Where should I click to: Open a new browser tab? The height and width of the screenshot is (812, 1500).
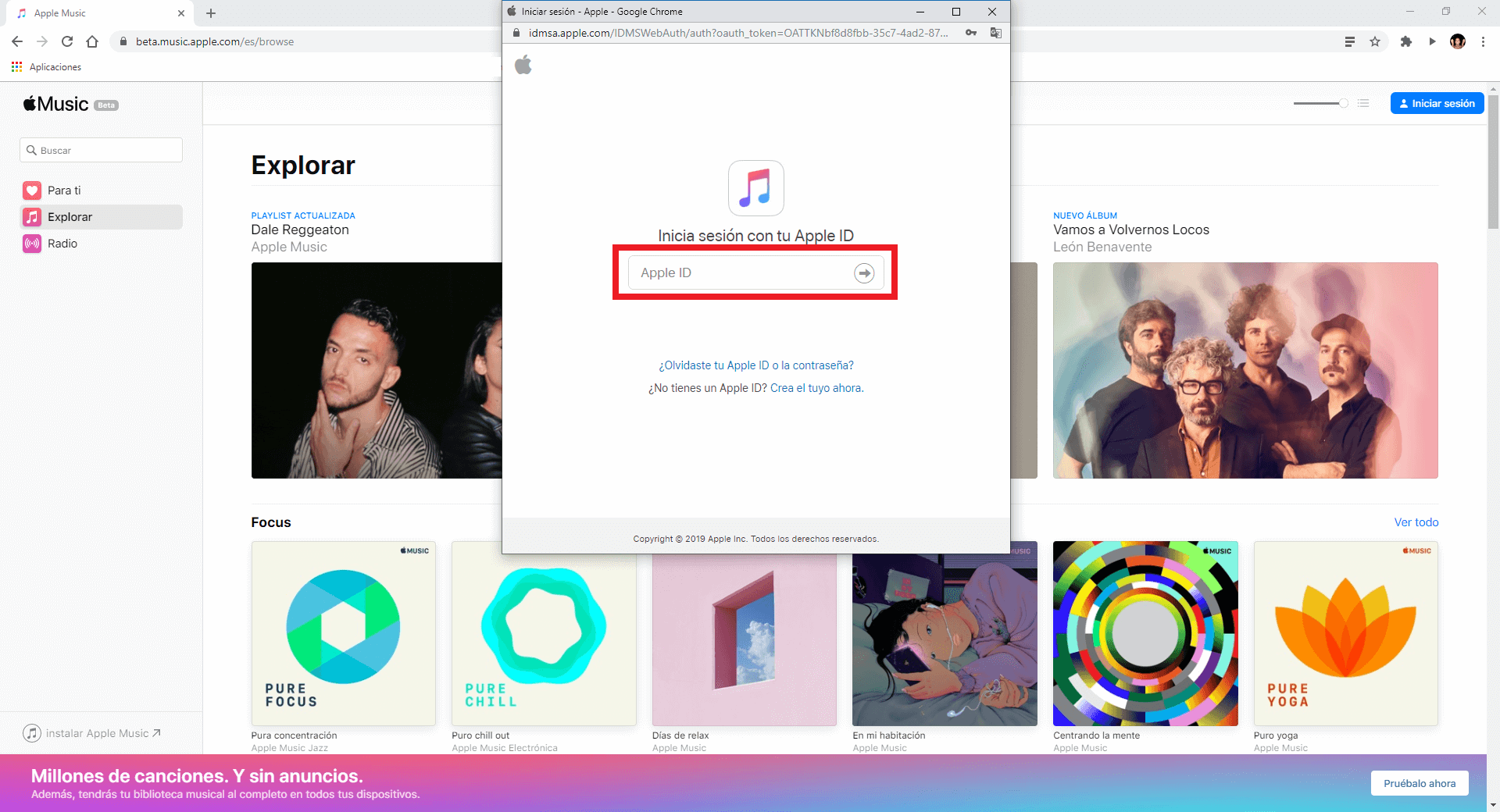coord(211,13)
